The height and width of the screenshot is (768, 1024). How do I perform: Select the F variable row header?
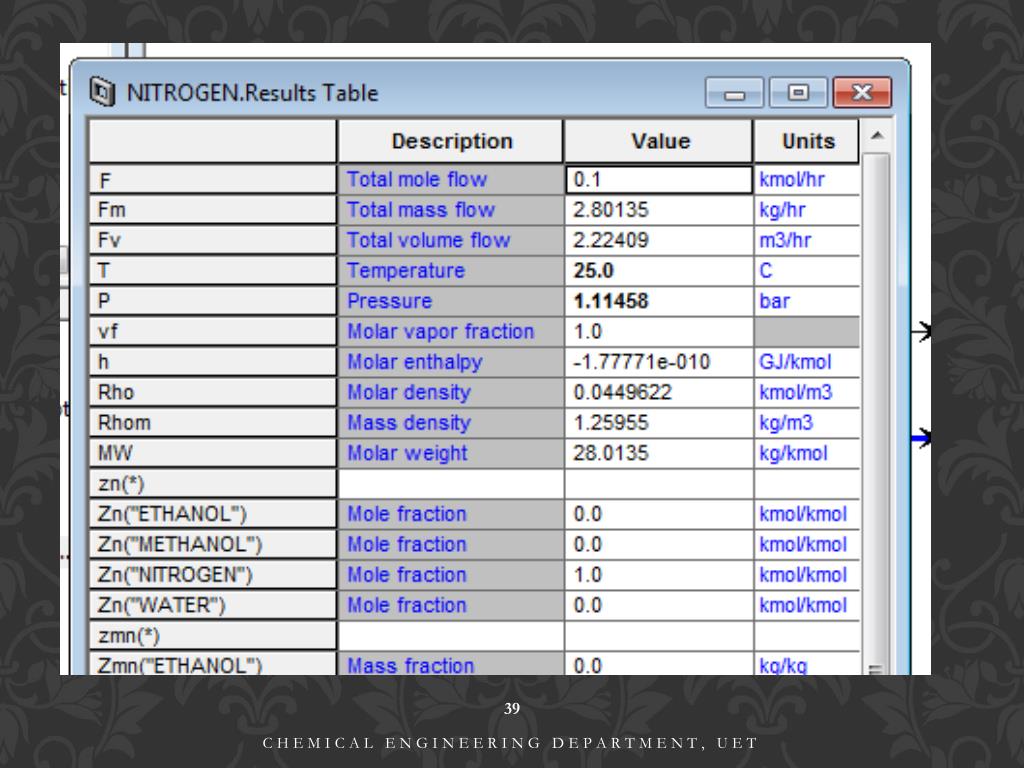click(213, 180)
